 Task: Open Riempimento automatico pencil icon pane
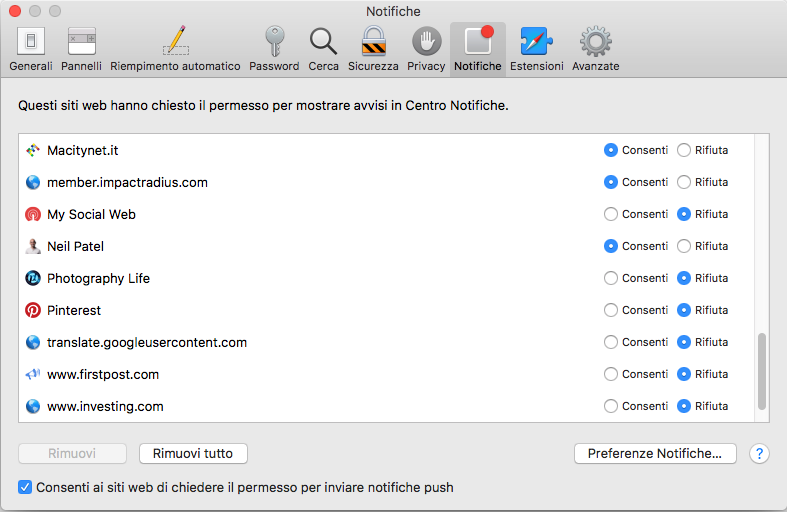pos(175,49)
